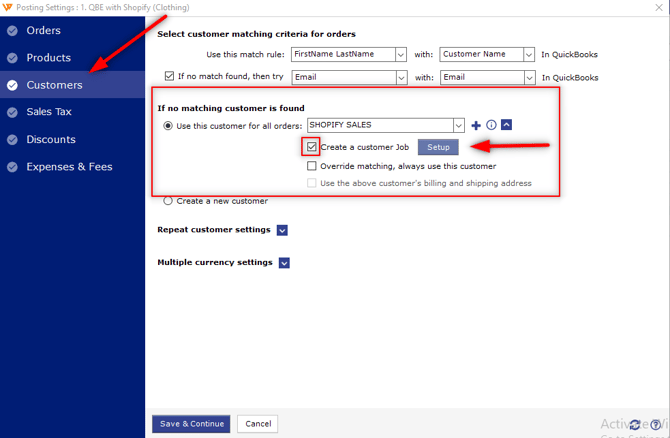670x438 pixels.
Task: Open the Customers settings section
Action: point(73,85)
